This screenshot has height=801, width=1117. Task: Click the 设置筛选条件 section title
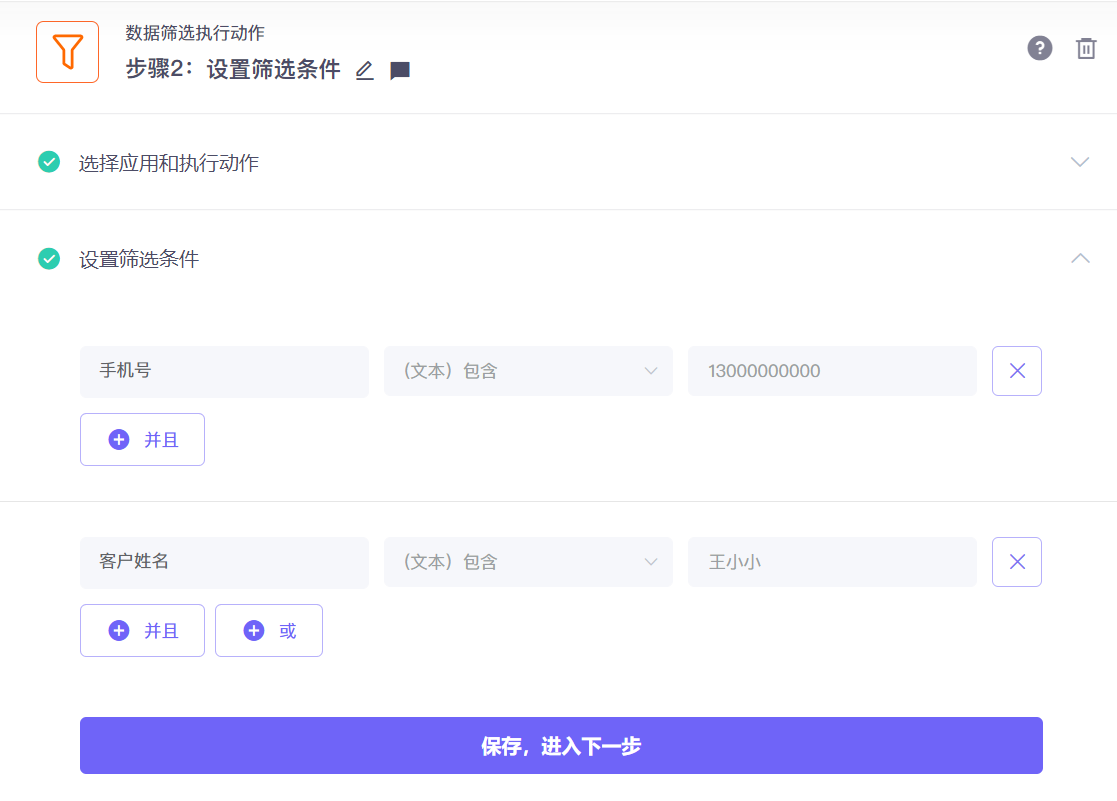139,259
